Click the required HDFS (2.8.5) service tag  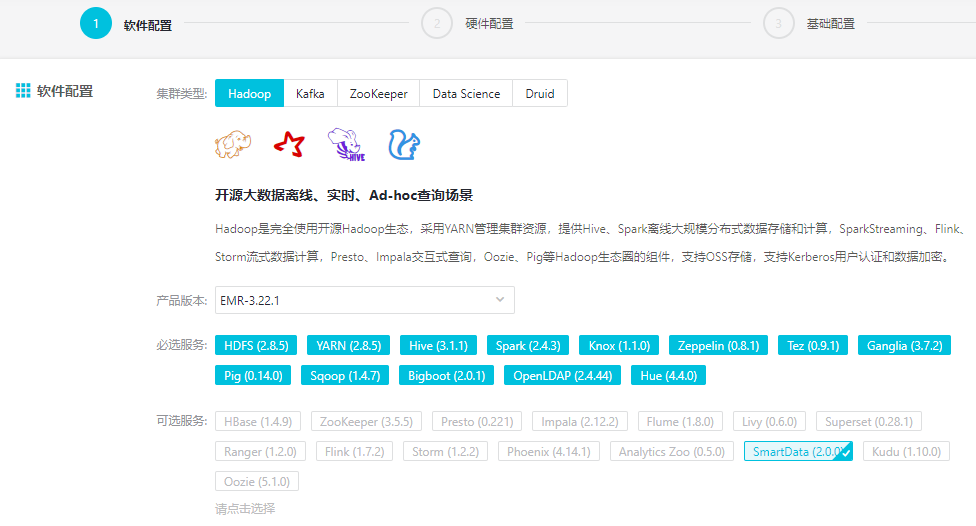(256, 345)
